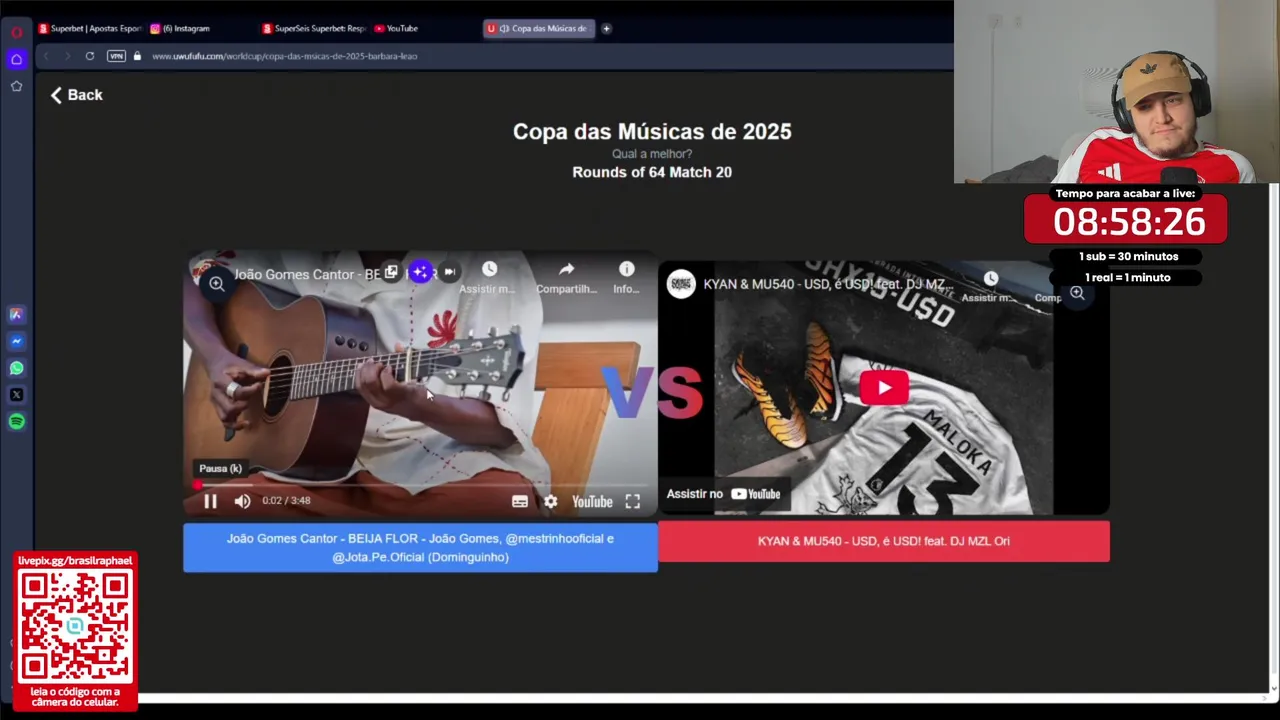Open Aria AI sidebar icon
1280x720 pixels.
click(x=16, y=314)
